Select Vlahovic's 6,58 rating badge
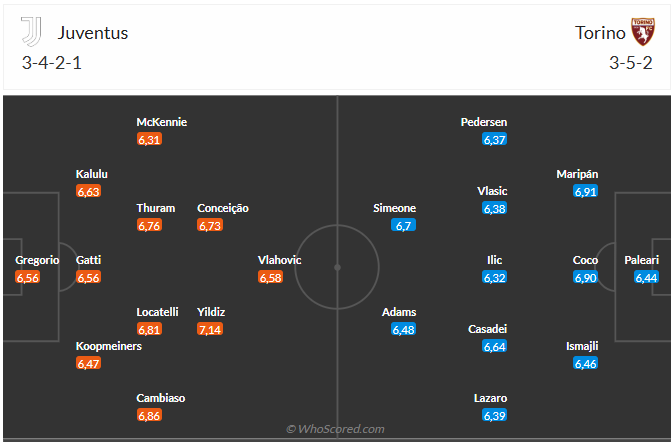This screenshot has height=442, width=672. 270,277
